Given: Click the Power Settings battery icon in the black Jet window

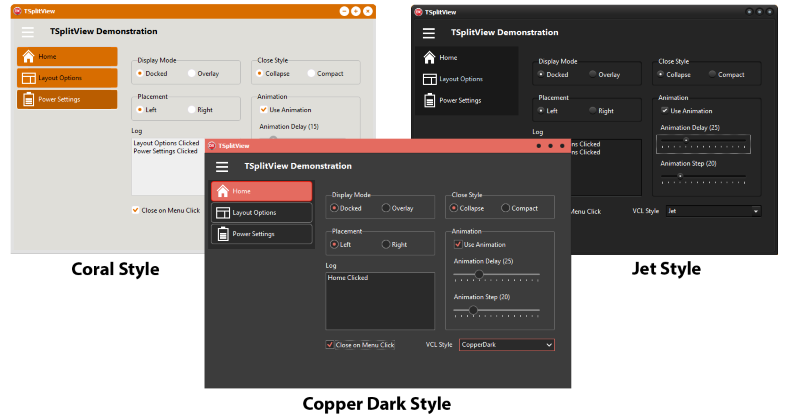Looking at the screenshot, I should pos(429,100).
